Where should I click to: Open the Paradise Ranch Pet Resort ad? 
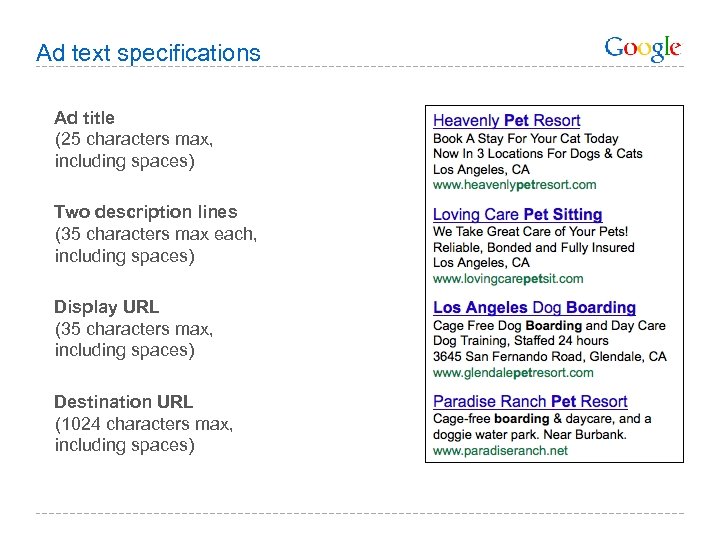(x=530, y=402)
